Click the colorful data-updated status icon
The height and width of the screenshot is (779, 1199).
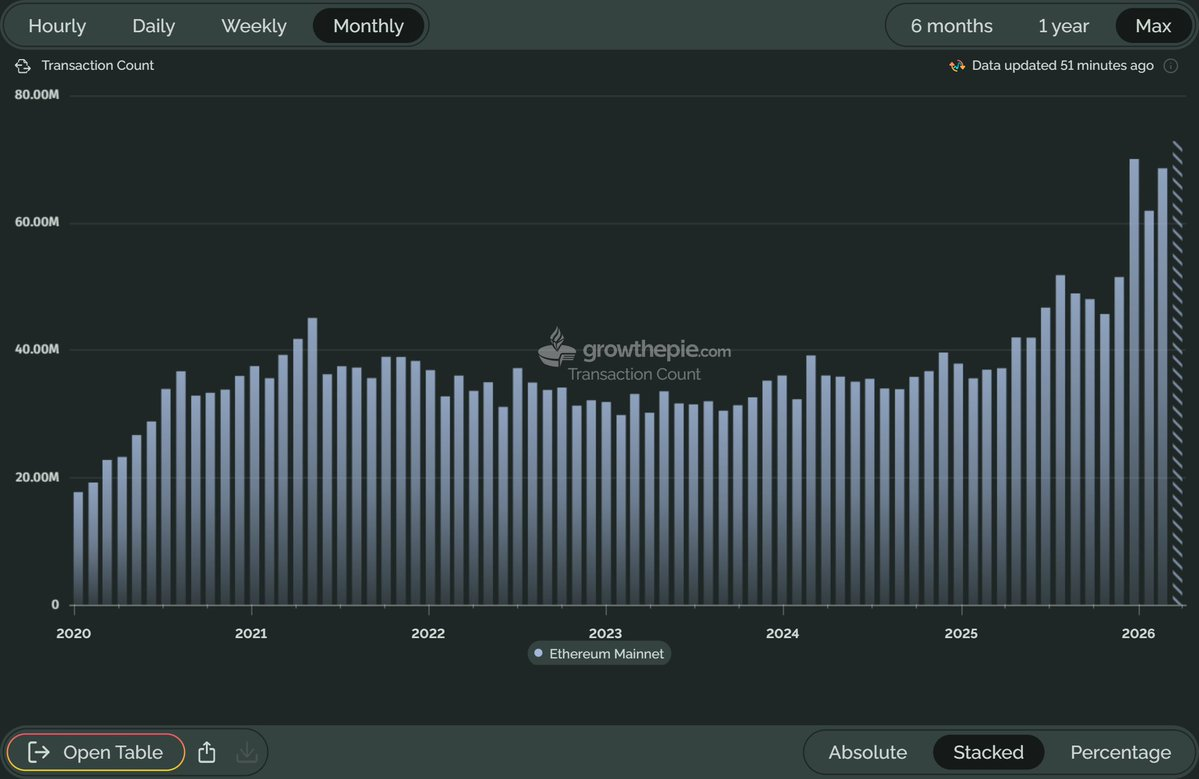point(957,66)
